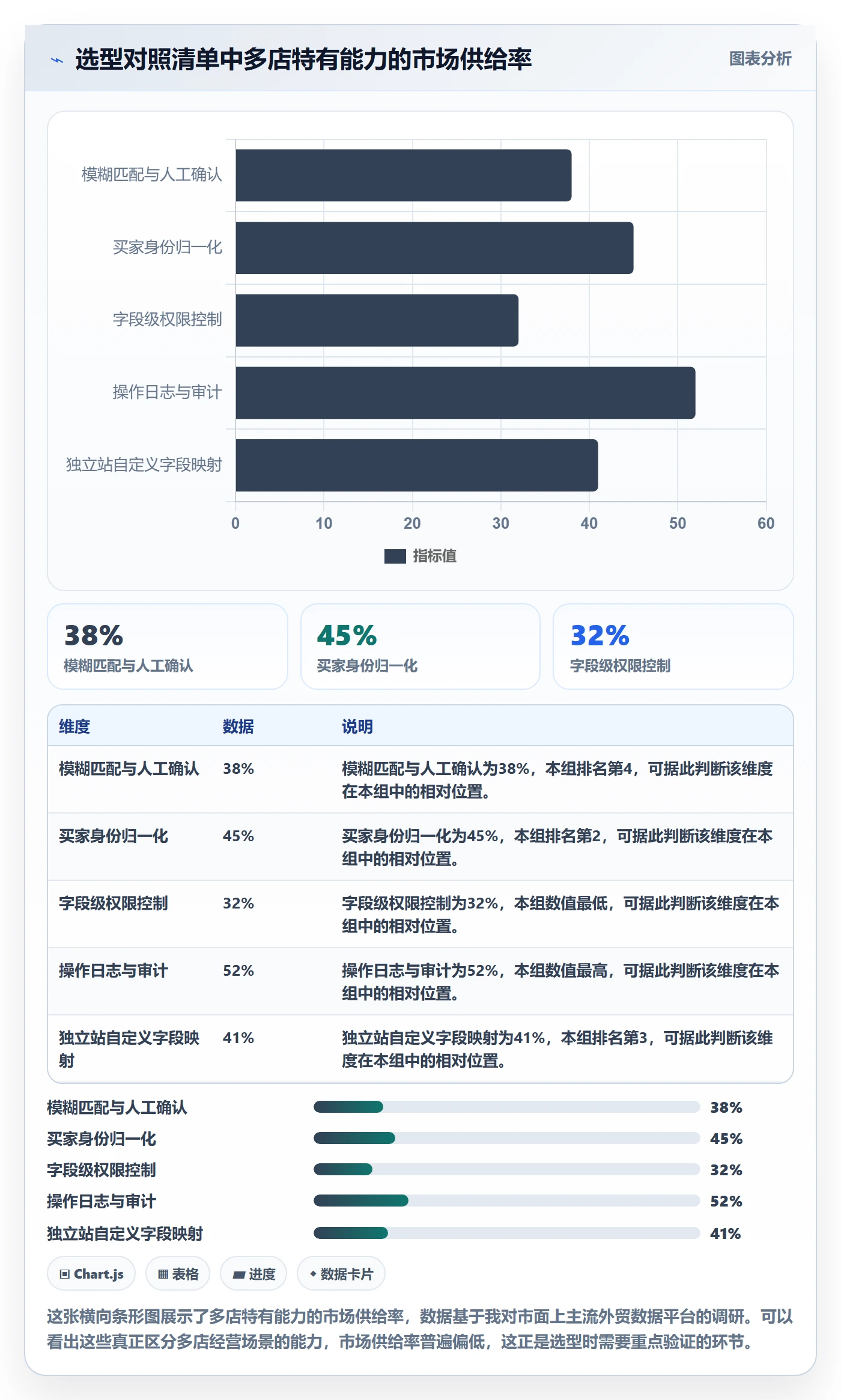Click the 数据 column header

[238, 726]
